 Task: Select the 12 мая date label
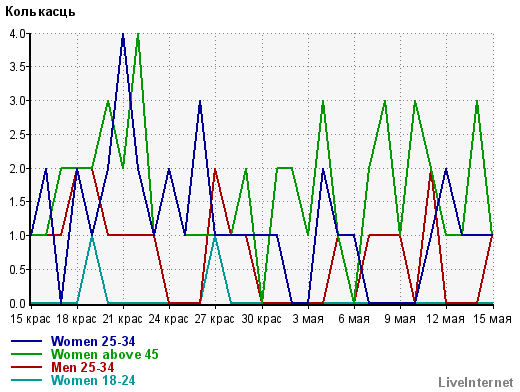(x=446, y=319)
